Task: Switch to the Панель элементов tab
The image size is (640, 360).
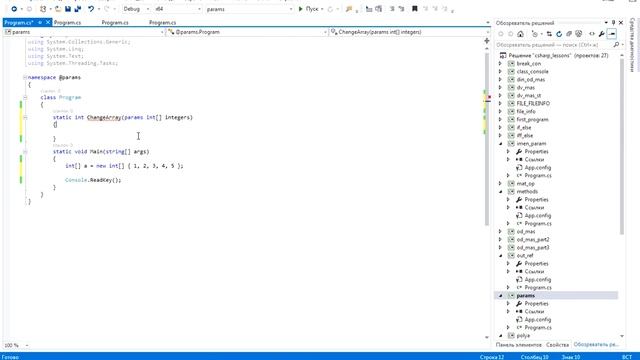Action: point(518,345)
